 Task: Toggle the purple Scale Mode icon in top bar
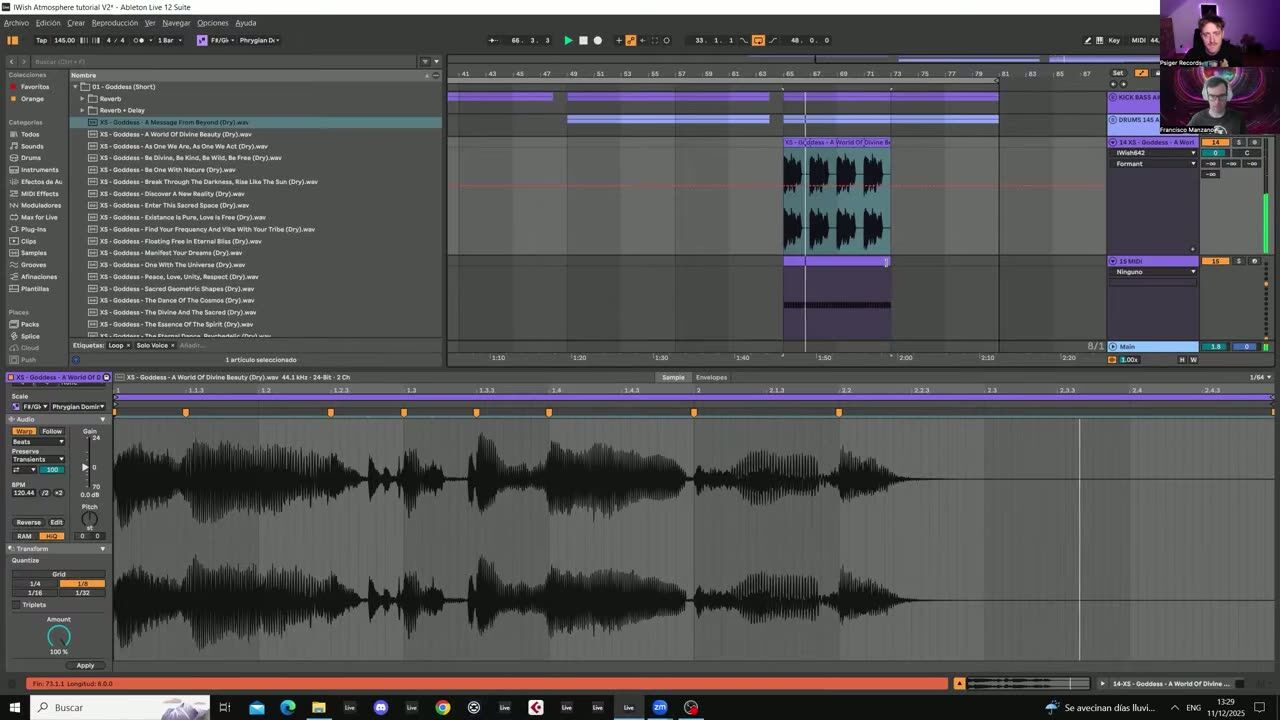click(x=202, y=40)
